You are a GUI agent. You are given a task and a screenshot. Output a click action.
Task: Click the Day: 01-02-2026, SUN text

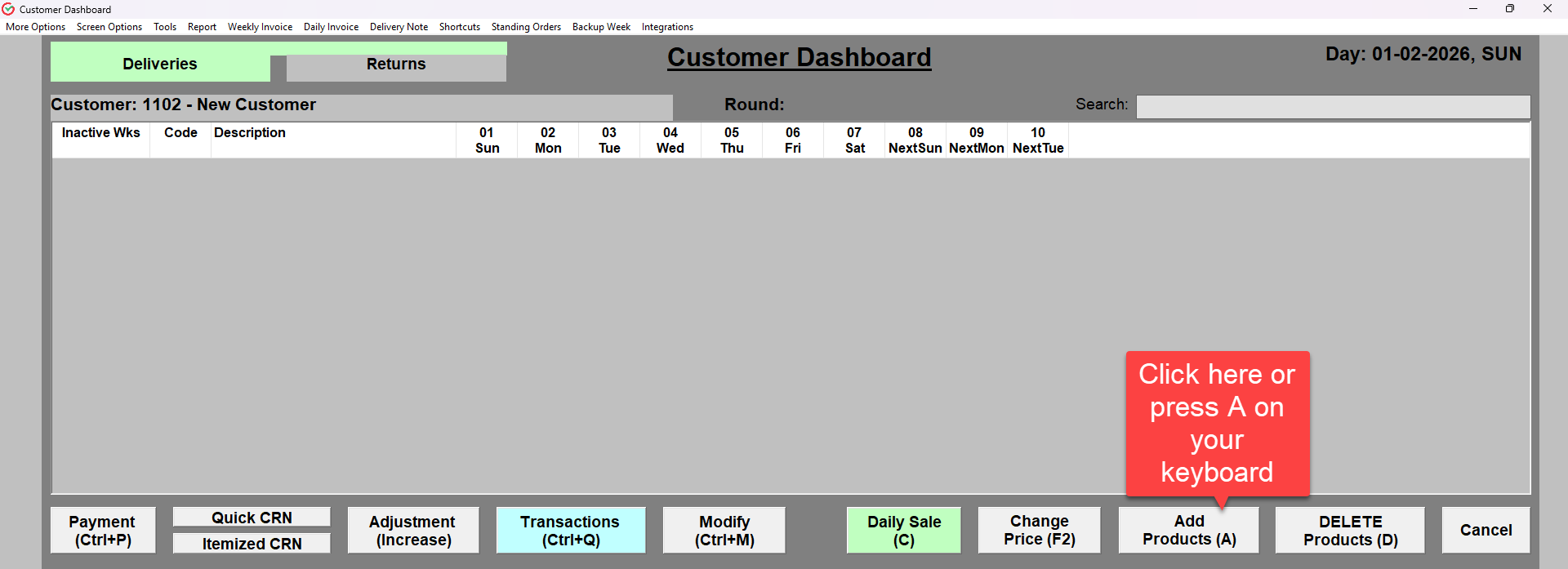1423,54
